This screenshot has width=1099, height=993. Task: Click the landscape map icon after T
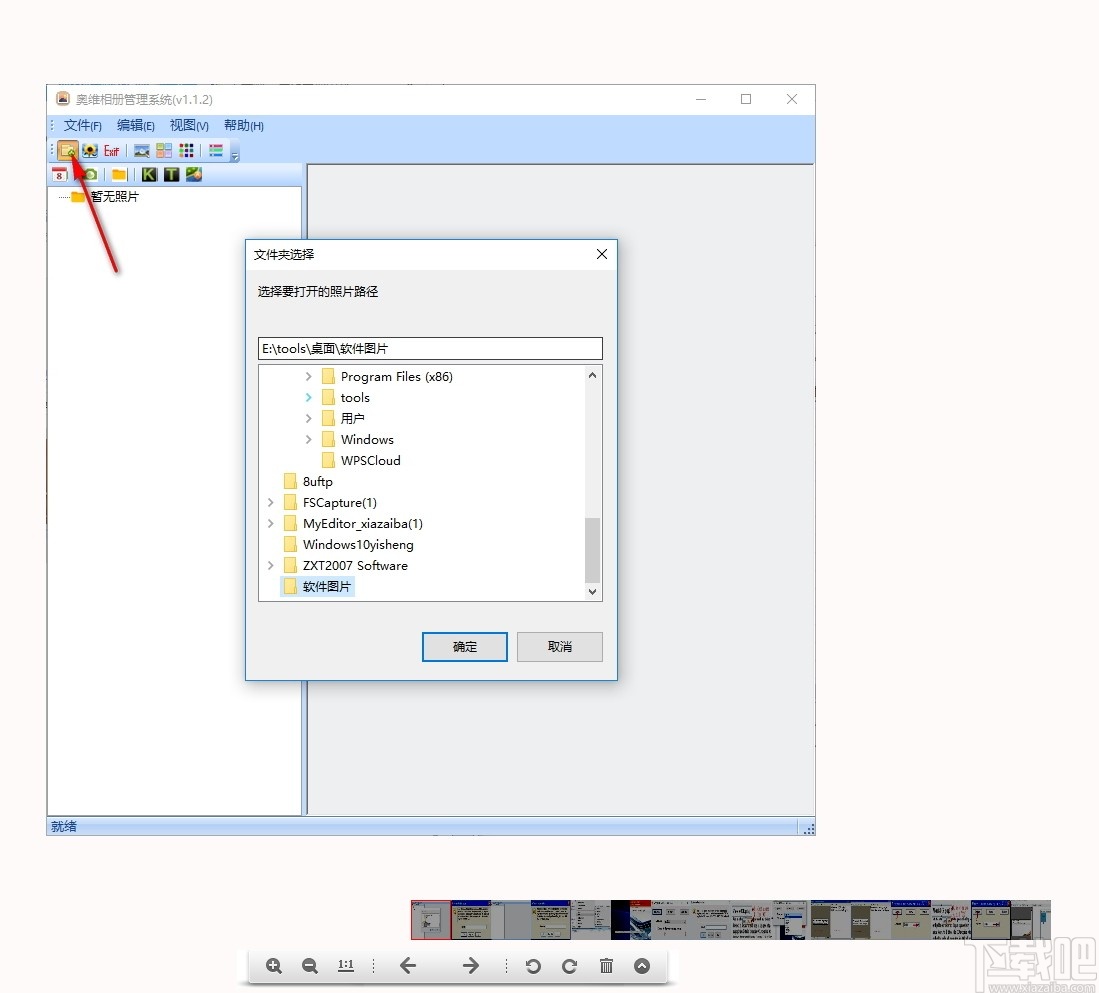194,174
